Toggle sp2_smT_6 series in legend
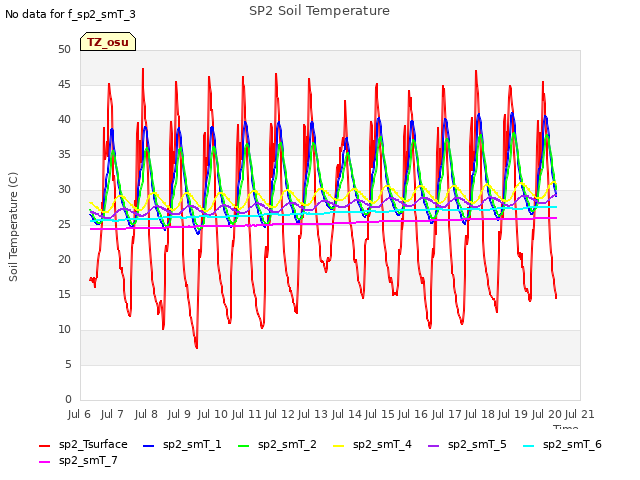This screenshot has height=480, width=640. pyautogui.click(x=562, y=444)
